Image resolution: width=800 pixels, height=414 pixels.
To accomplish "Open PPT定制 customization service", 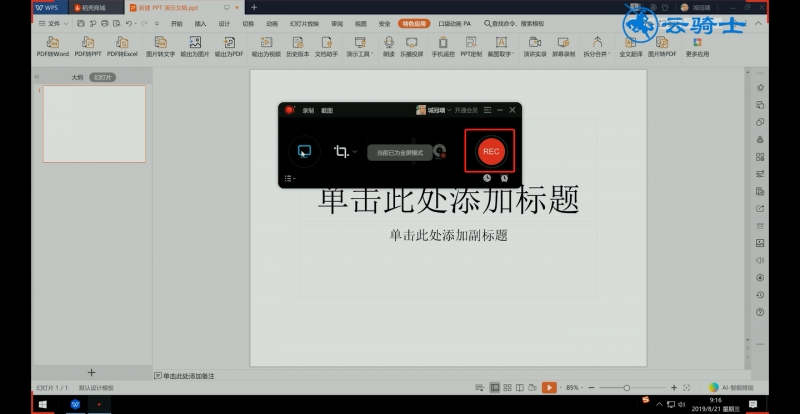I will [471, 46].
